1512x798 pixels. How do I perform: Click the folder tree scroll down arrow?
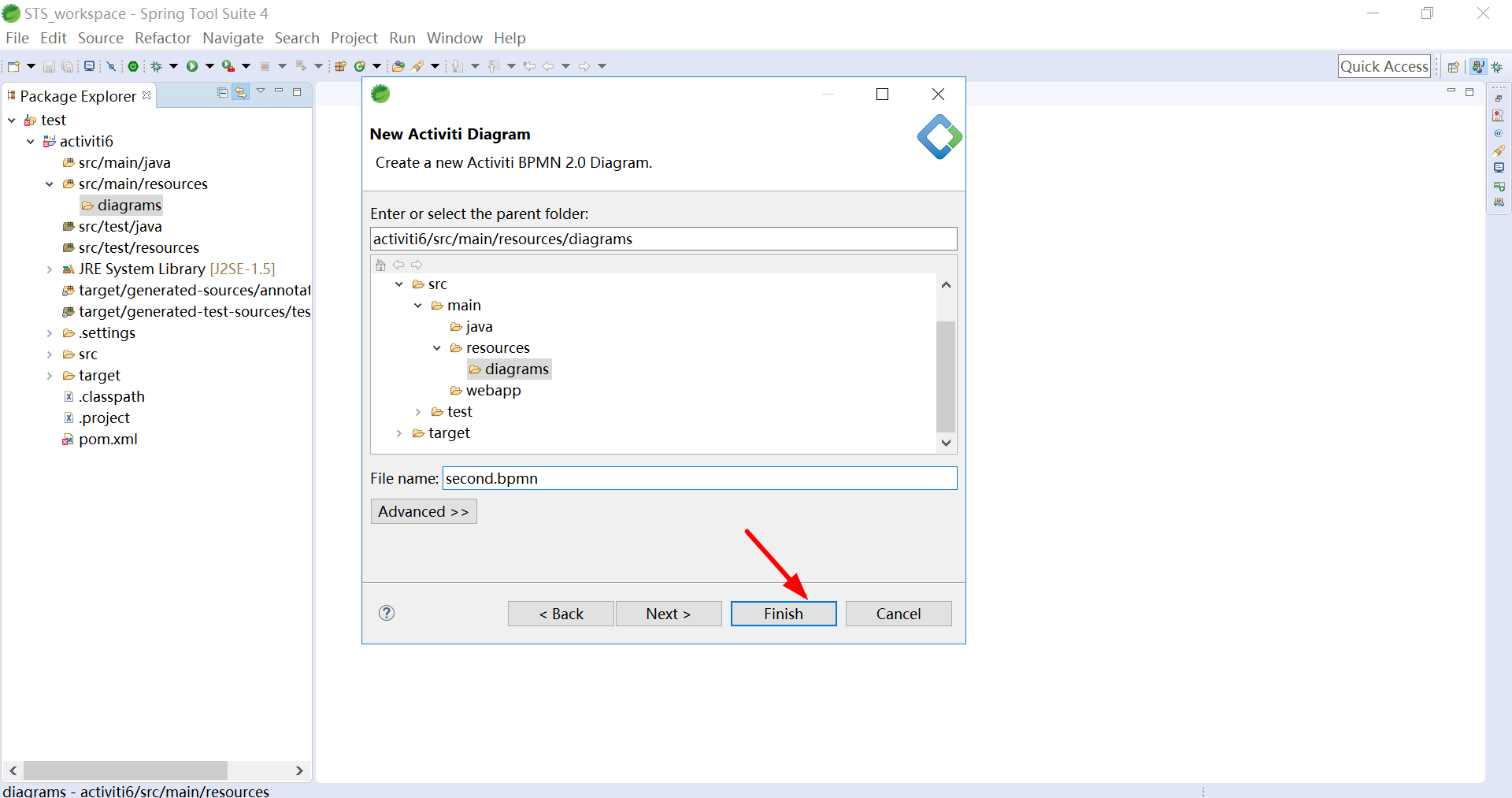pos(946,443)
